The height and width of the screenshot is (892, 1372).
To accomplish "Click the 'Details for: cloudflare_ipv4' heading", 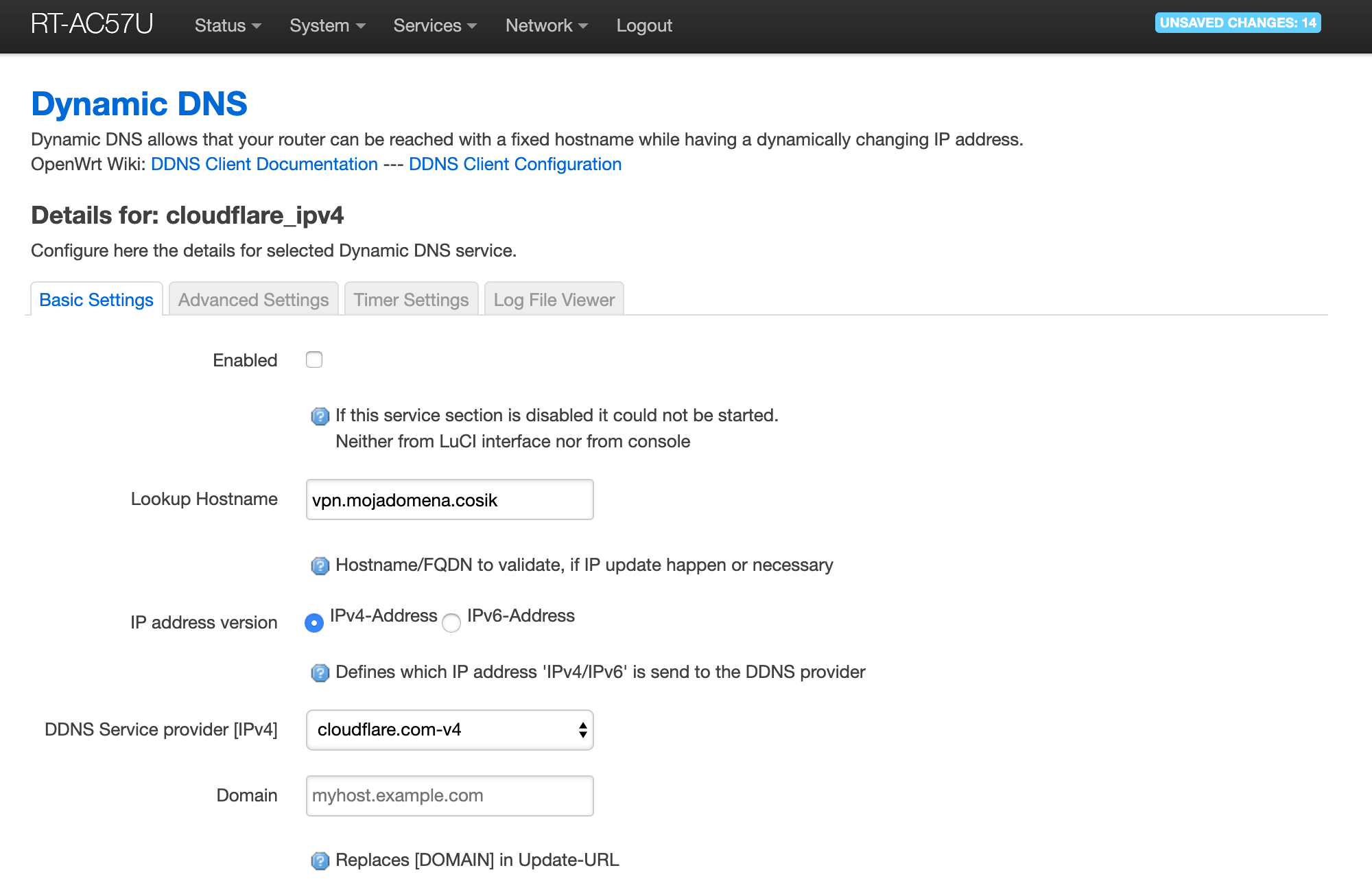I will pos(187,215).
